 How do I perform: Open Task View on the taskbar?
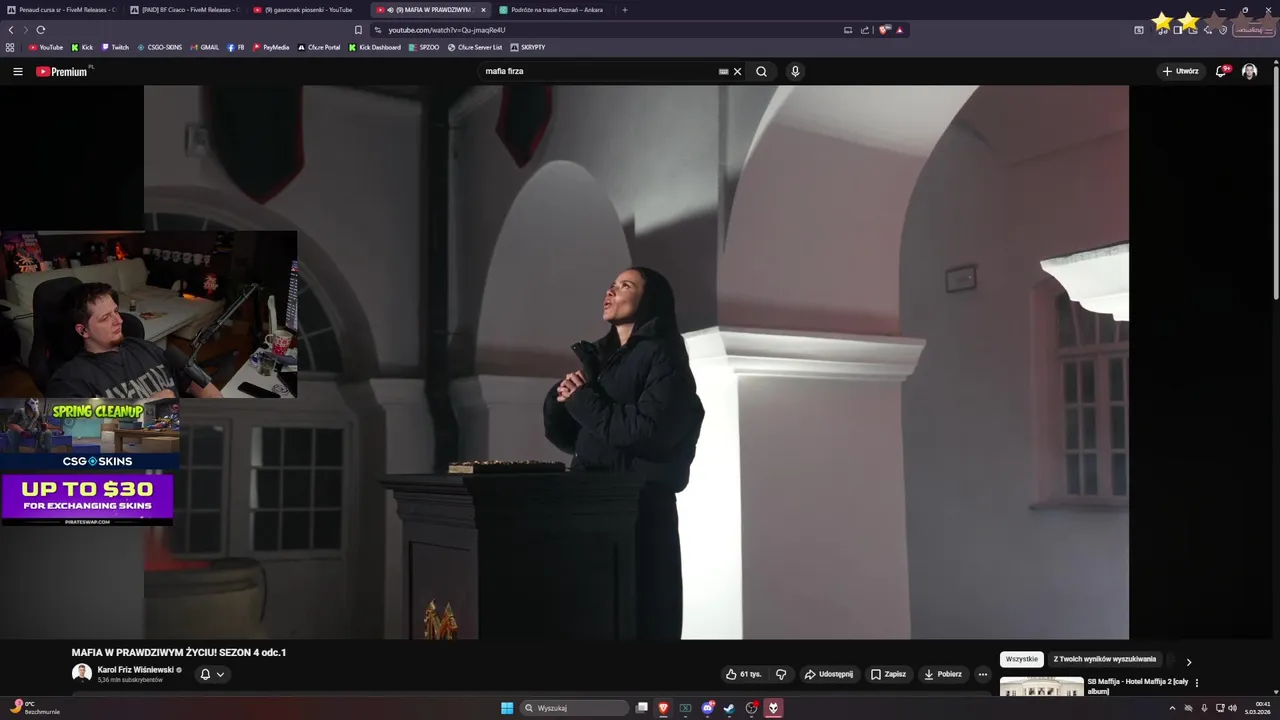tap(641, 708)
